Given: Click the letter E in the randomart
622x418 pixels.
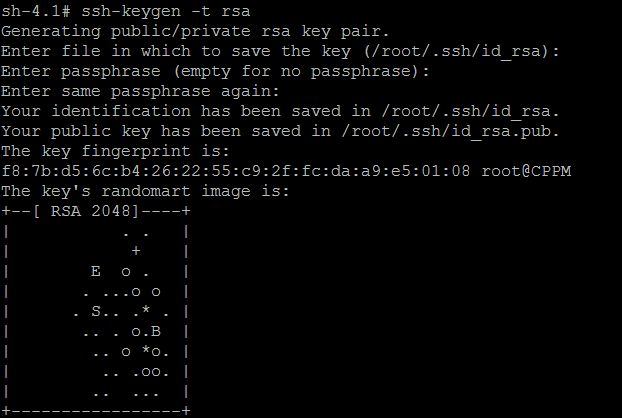Looking at the screenshot, I should [x=96, y=271].
